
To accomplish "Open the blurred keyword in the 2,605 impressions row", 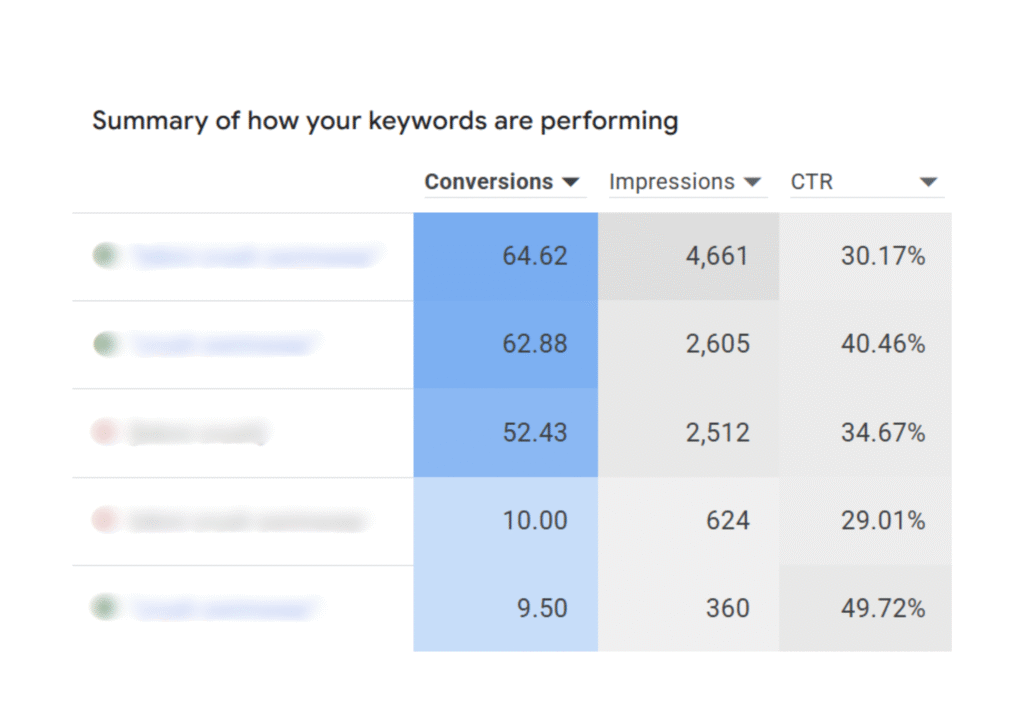I will (223, 345).
